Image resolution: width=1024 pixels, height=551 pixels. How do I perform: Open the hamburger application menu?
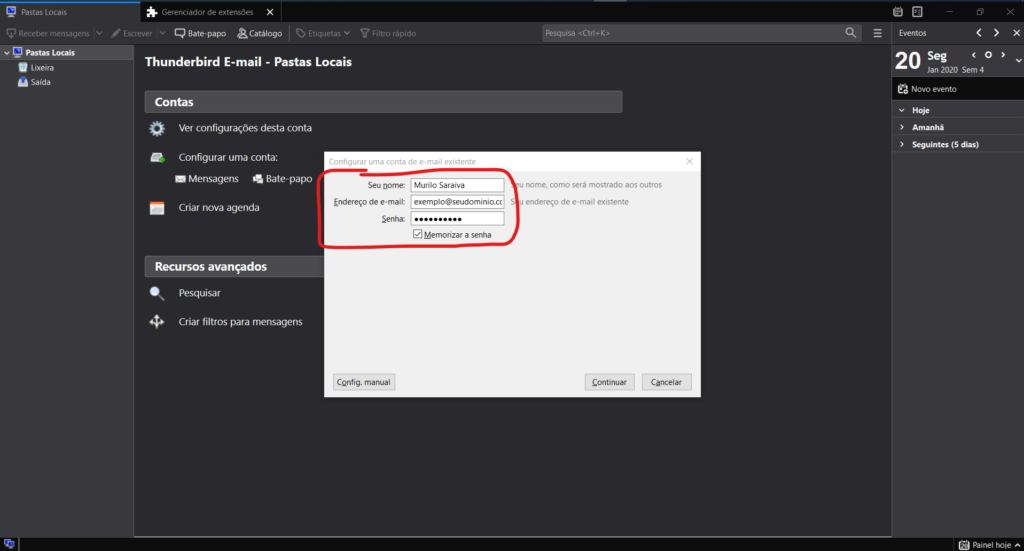[x=877, y=33]
